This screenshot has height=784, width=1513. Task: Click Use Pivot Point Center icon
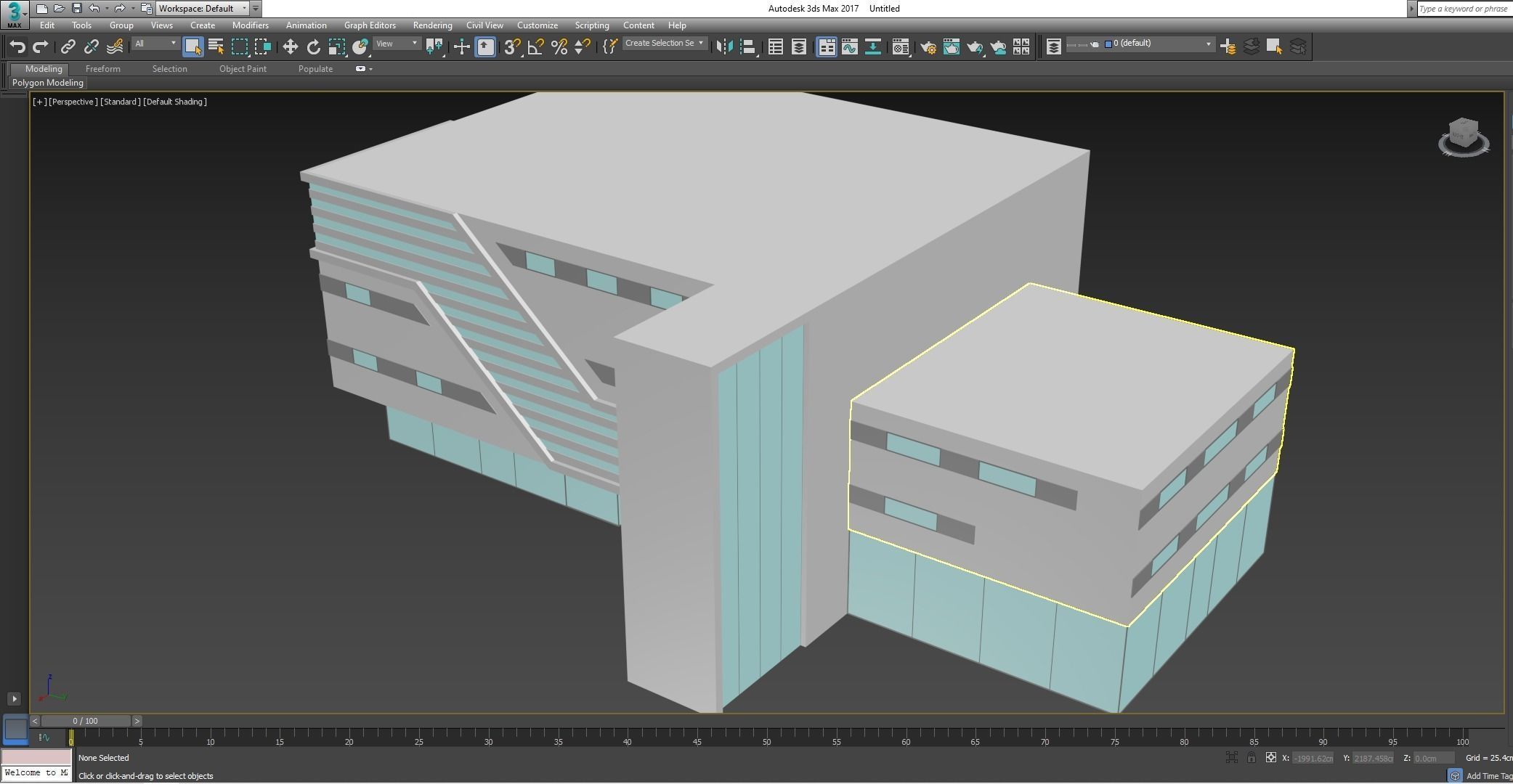434,46
